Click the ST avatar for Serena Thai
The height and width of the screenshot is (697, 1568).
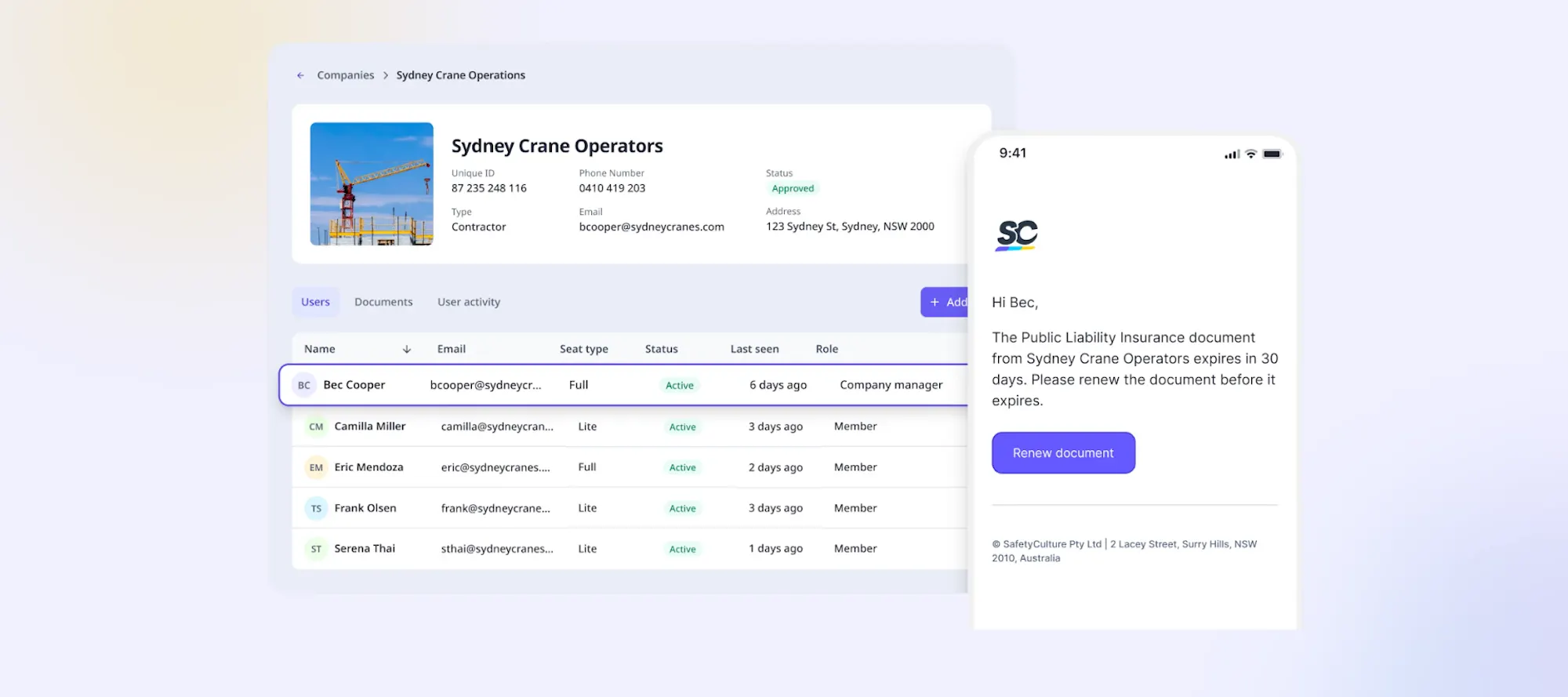click(316, 549)
